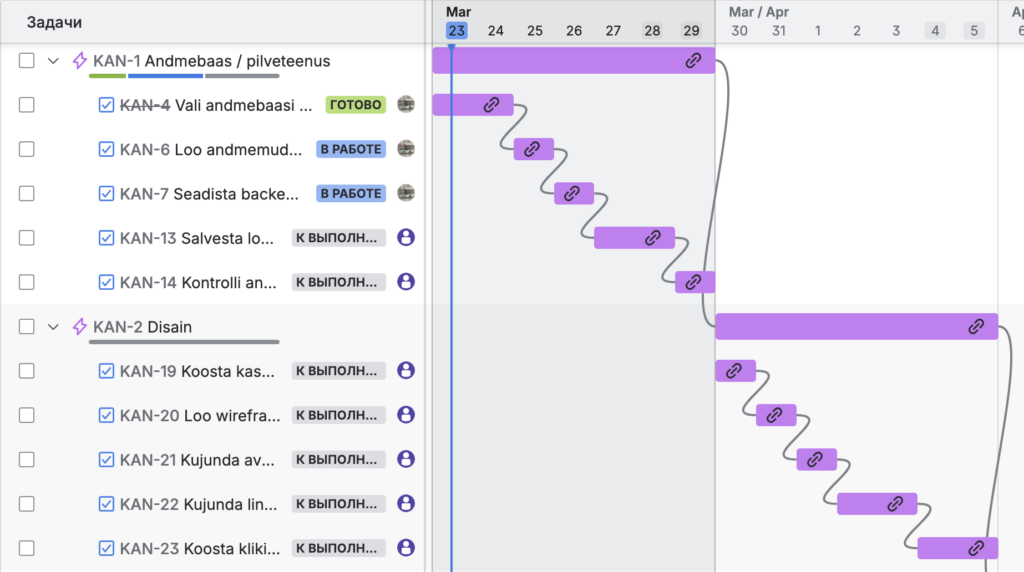Open the KAN-14 issue link
This screenshot has height=572, width=1024.
[x=148, y=283]
